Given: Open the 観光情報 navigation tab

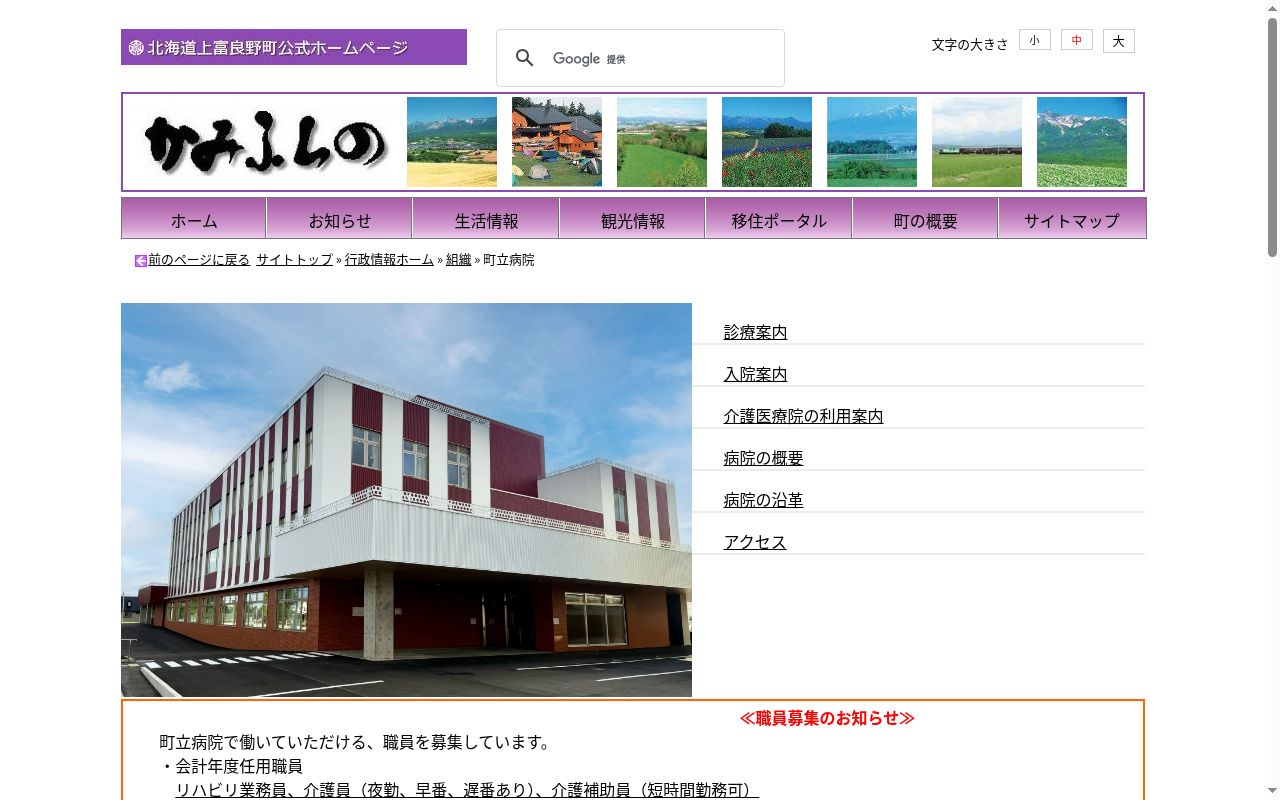Looking at the screenshot, I should click(x=633, y=219).
